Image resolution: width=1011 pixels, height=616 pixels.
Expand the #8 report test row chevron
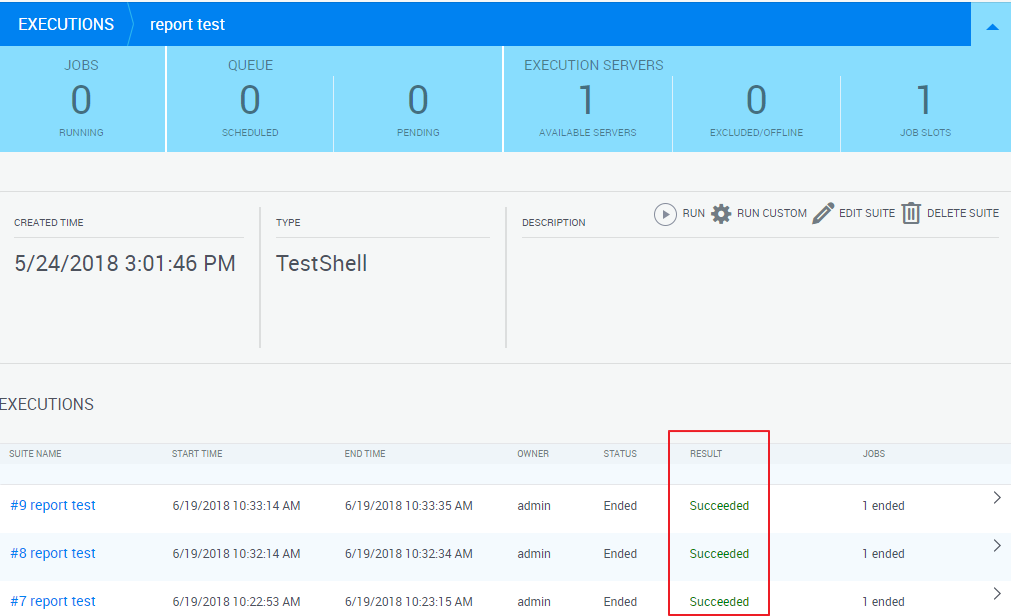[996, 546]
